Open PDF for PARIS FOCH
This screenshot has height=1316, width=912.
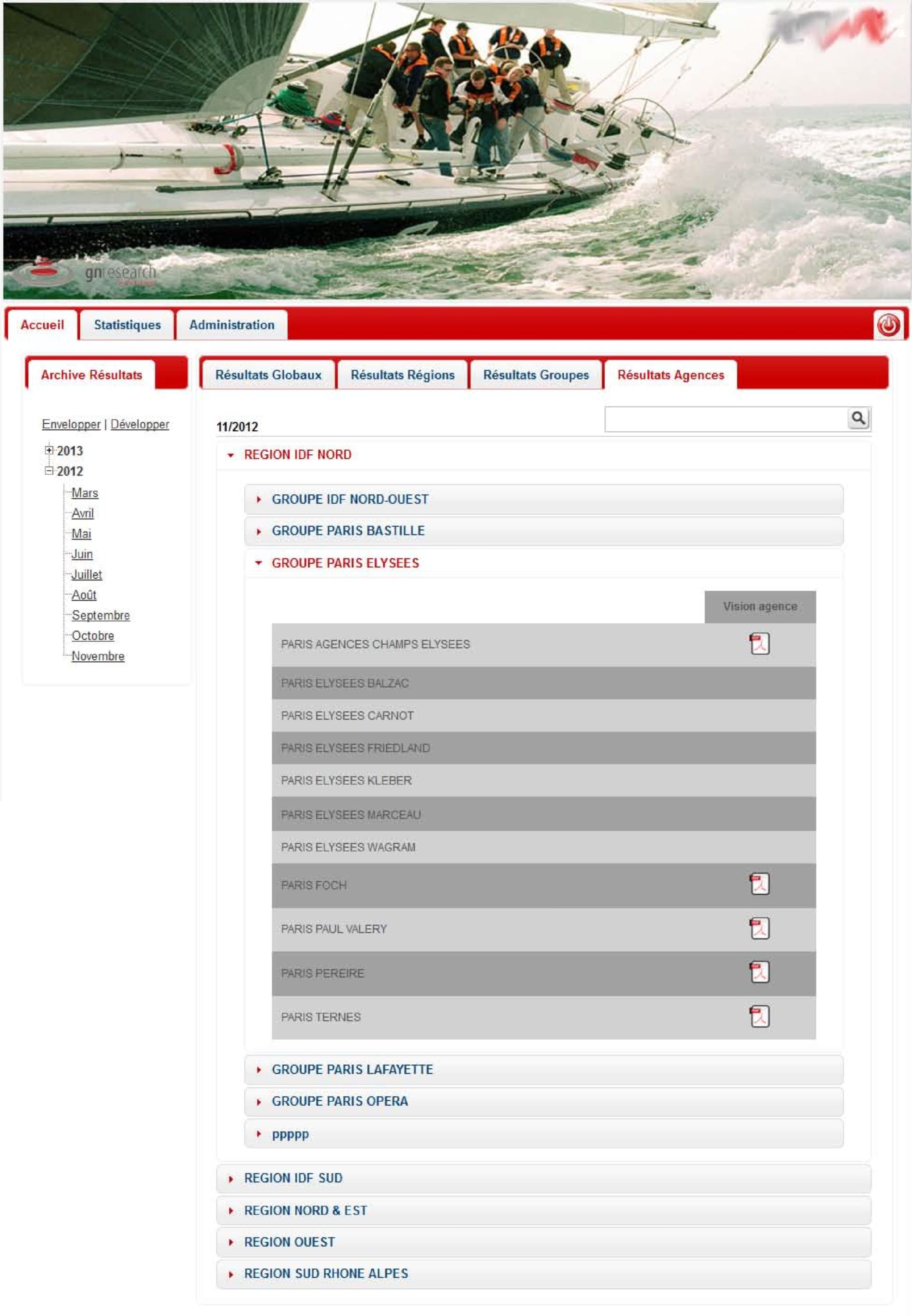(759, 884)
